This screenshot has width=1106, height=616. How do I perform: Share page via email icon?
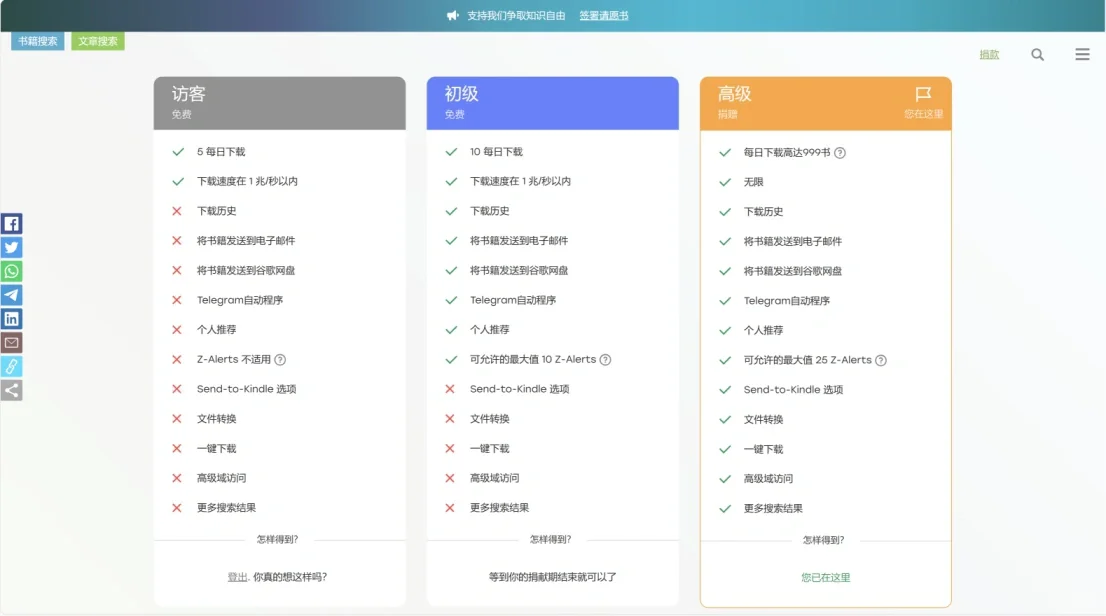tap(11, 343)
